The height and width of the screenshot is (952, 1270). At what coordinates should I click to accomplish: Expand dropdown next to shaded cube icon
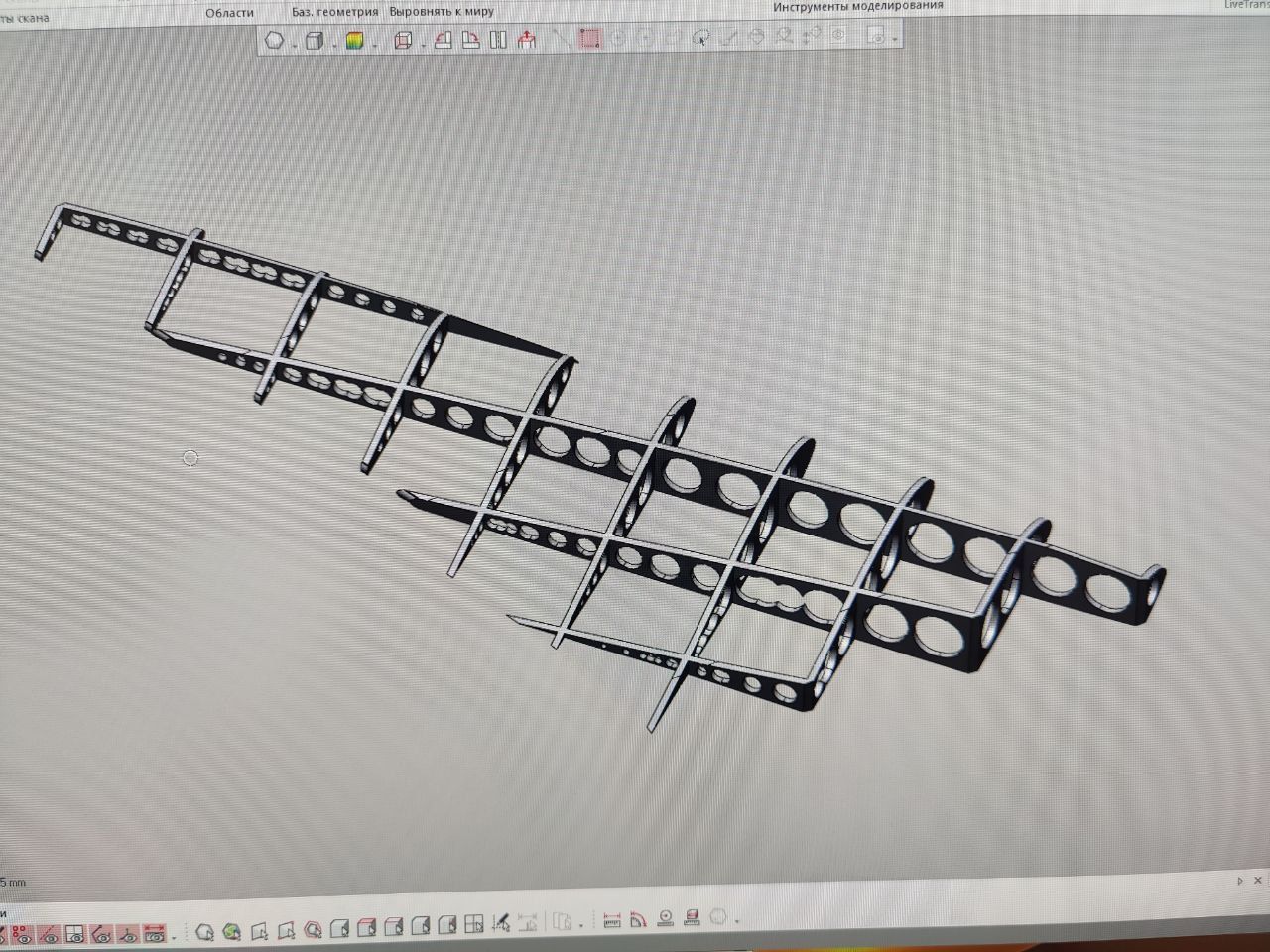pyautogui.click(x=332, y=44)
